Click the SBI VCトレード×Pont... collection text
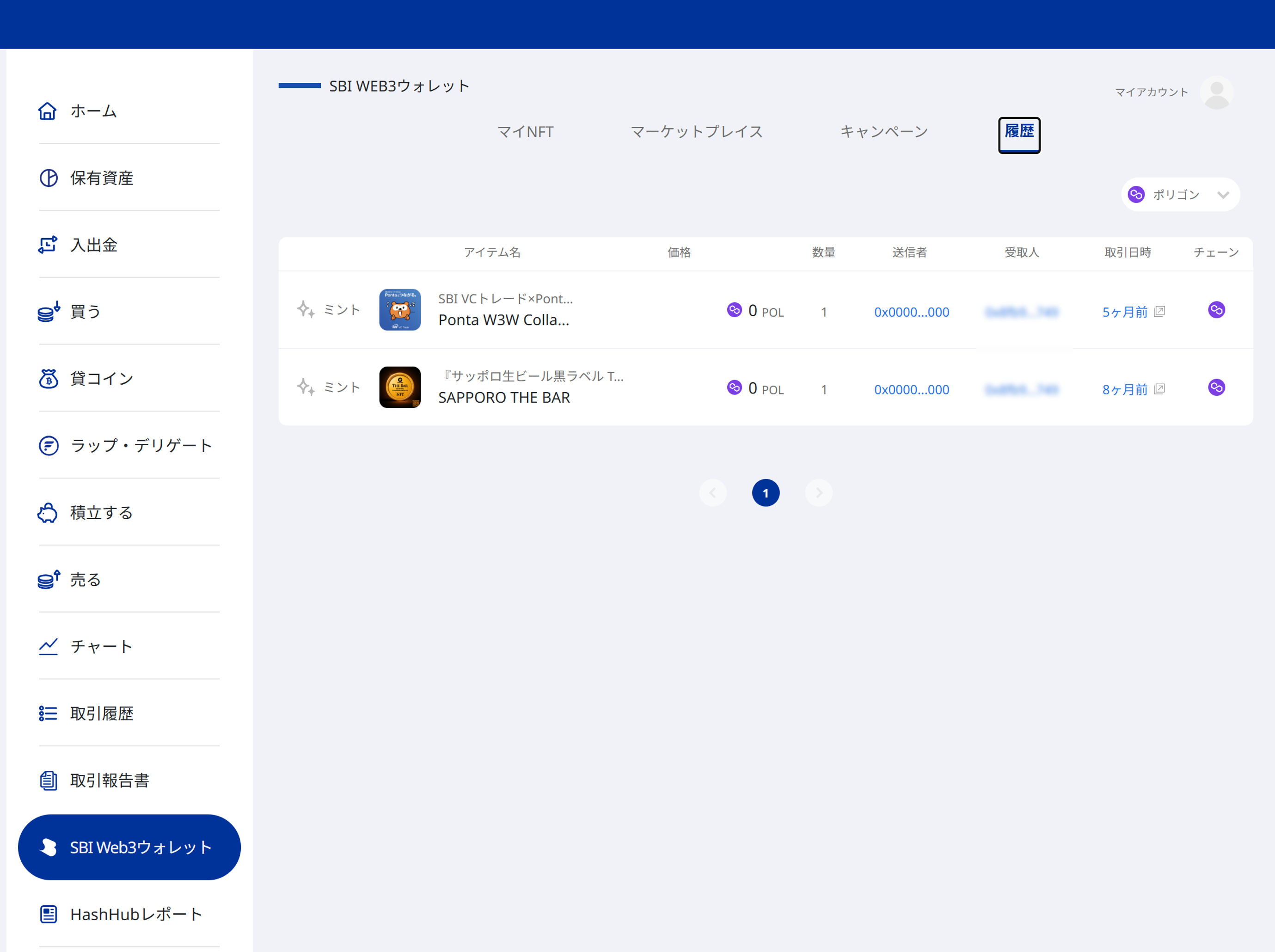 tap(505, 299)
